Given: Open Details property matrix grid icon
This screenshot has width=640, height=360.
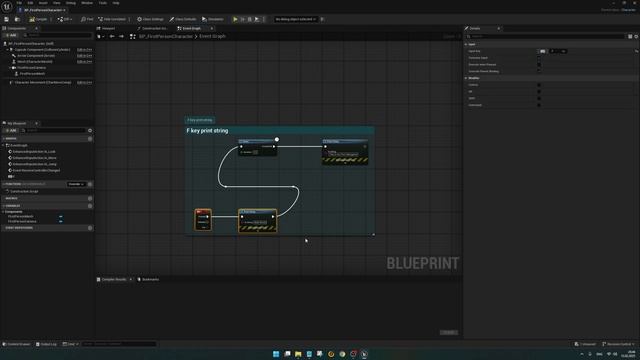Looking at the screenshot, I should click(630, 36).
